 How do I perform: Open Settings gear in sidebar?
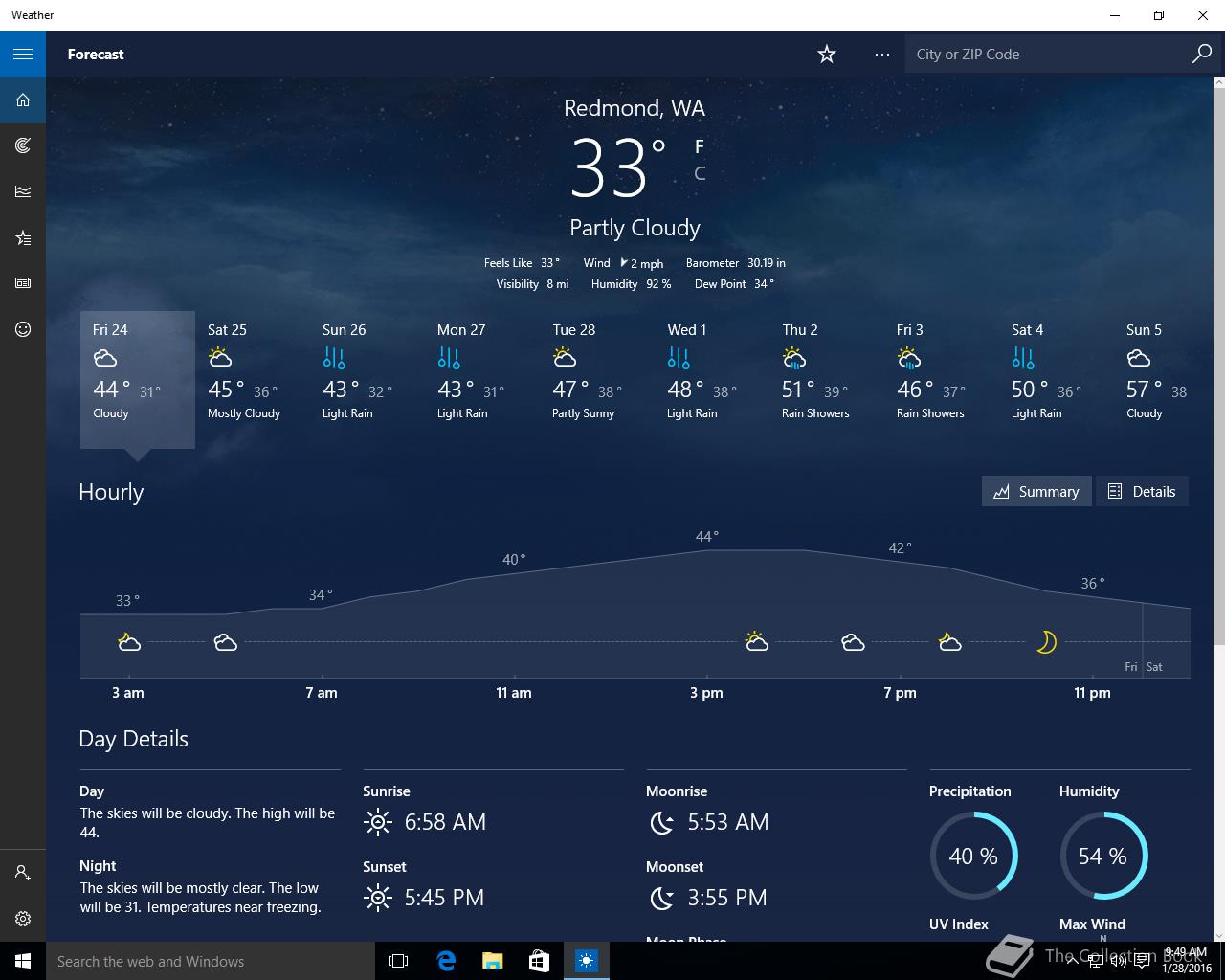click(x=23, y=919)
